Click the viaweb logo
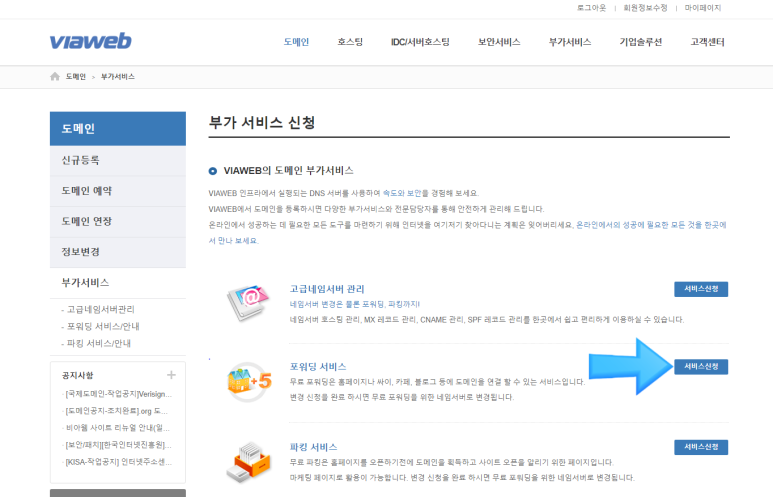Viewport: 773px width, 497px height. click(x=91, y=41)
